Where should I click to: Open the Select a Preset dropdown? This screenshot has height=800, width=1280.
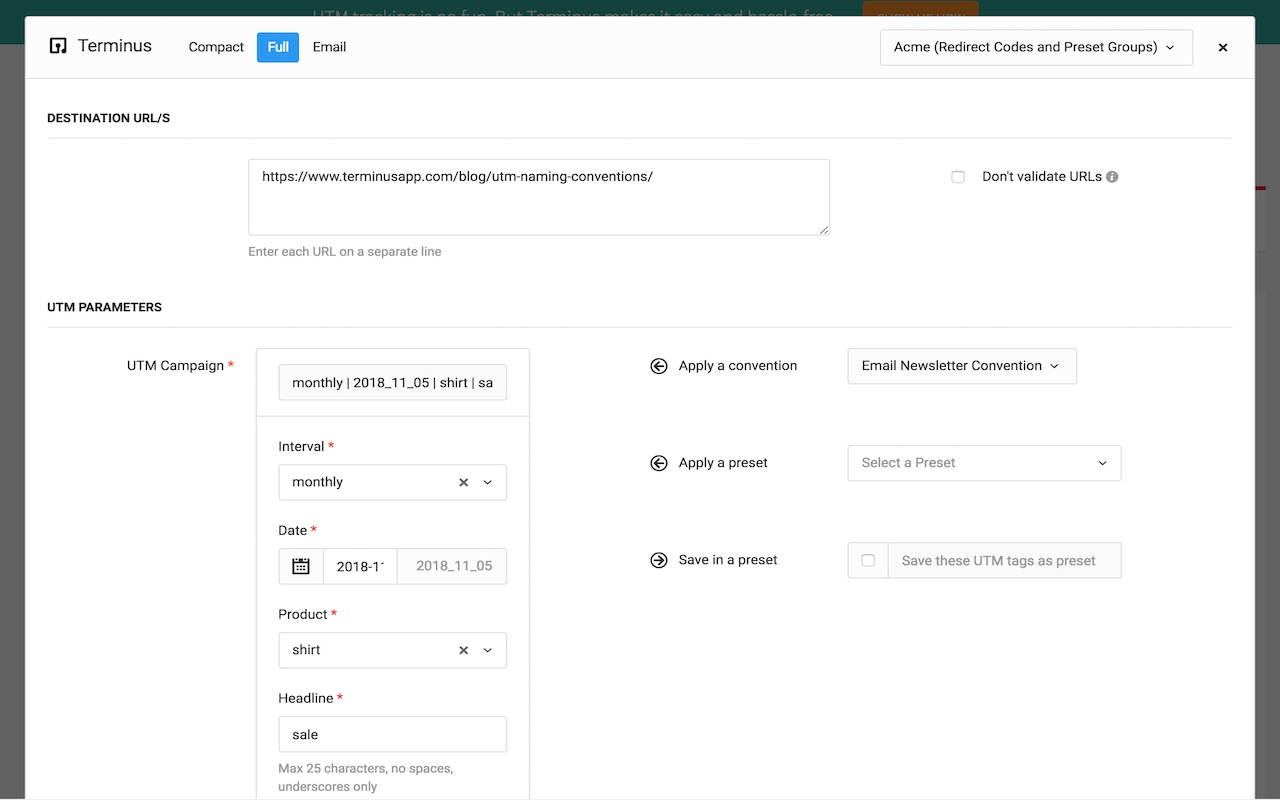tap(984, 463)
